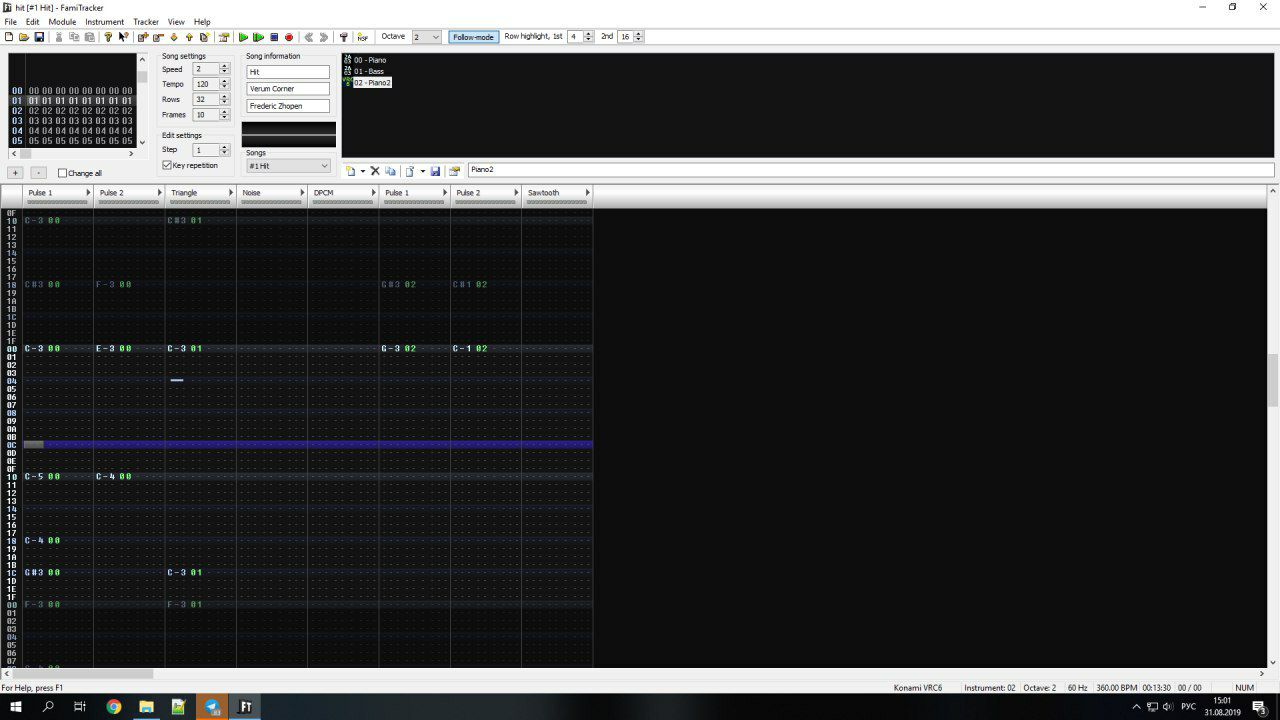Select instrument 01 - Bass
The image size is (1280, 720).
(368, 71)
